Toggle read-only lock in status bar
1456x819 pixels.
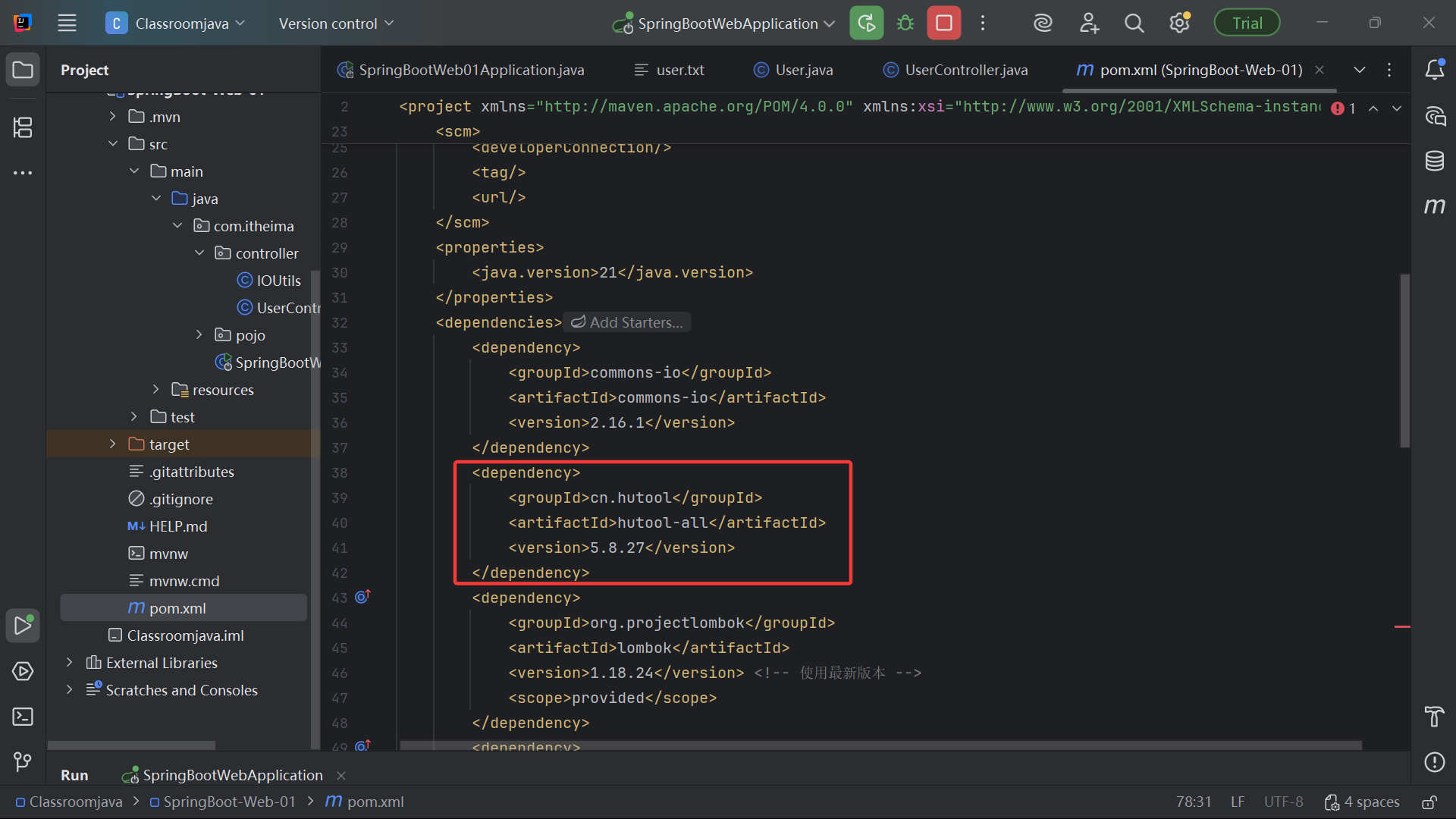(1429, 802)
